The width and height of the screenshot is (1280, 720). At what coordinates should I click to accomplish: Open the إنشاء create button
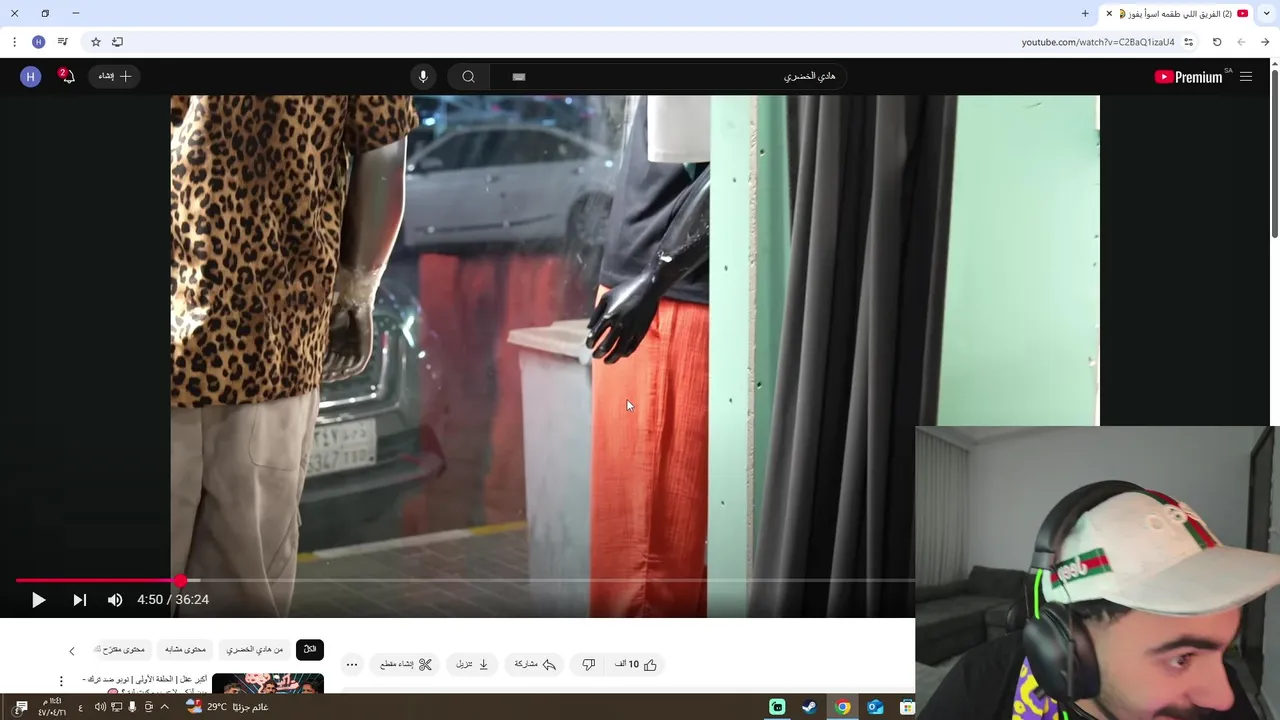click(116, 77)
